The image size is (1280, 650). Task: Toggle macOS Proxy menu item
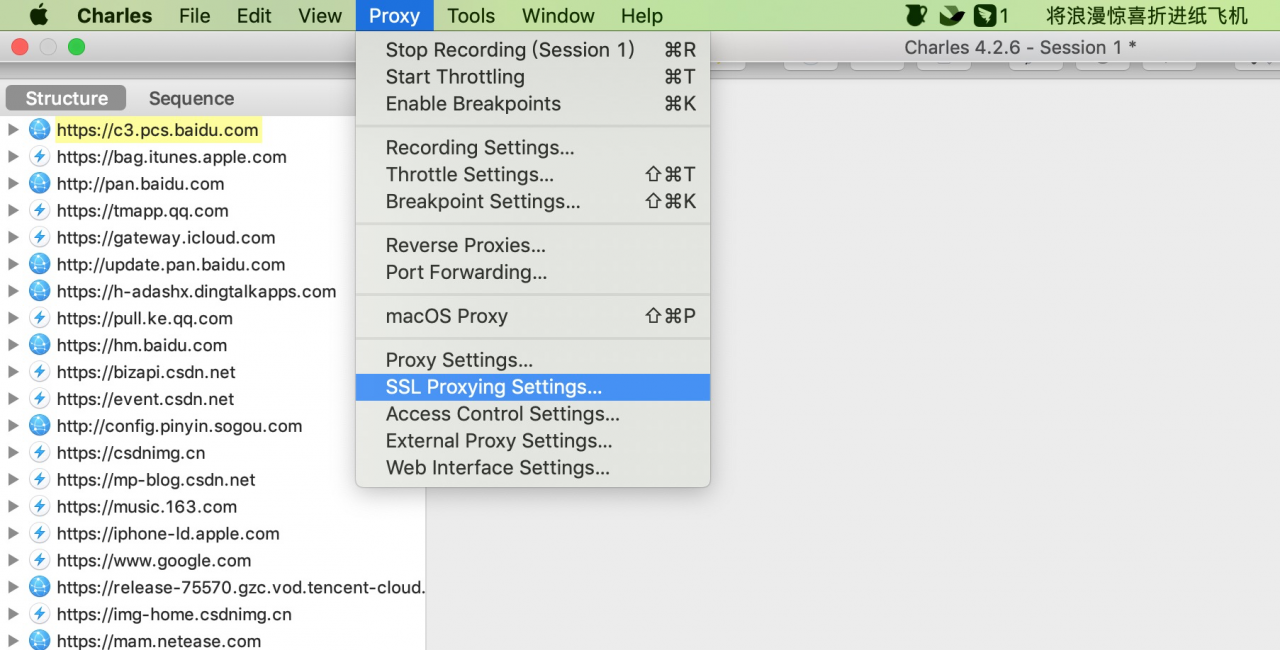pyautogui.click(x=533, y=316)
